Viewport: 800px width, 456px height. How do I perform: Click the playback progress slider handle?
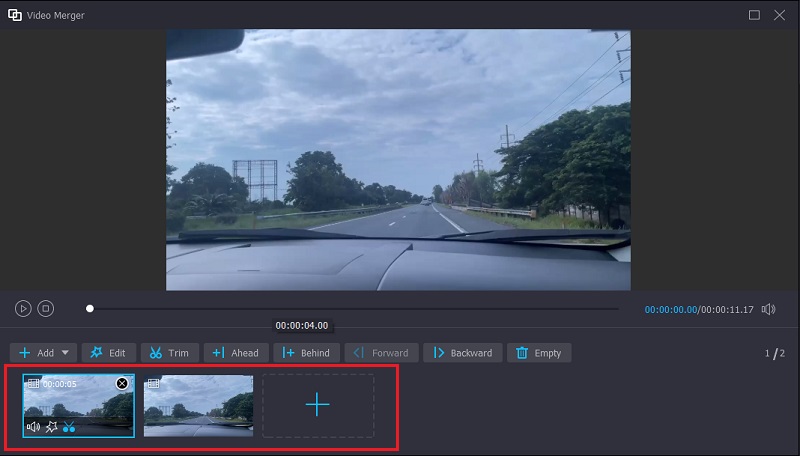click(x=90, y=309)
